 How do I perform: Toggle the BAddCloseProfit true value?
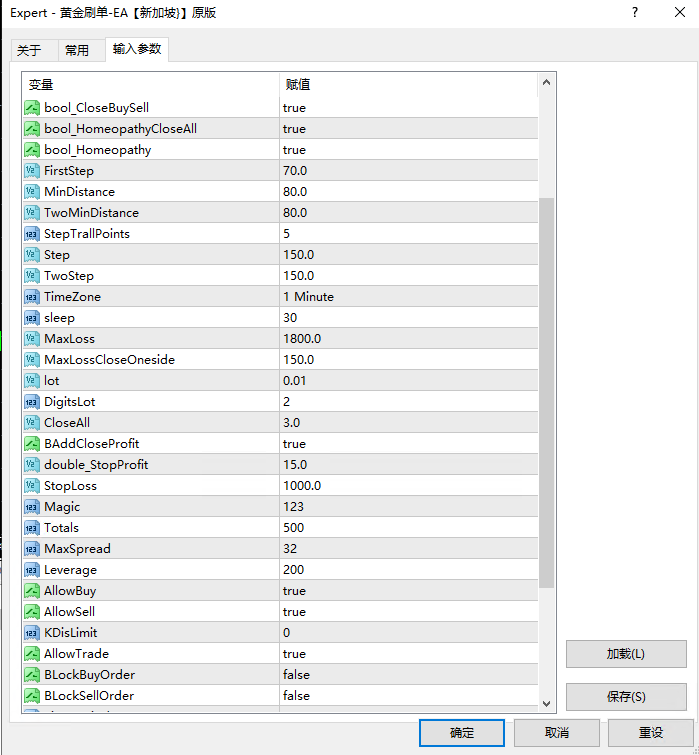294,444
